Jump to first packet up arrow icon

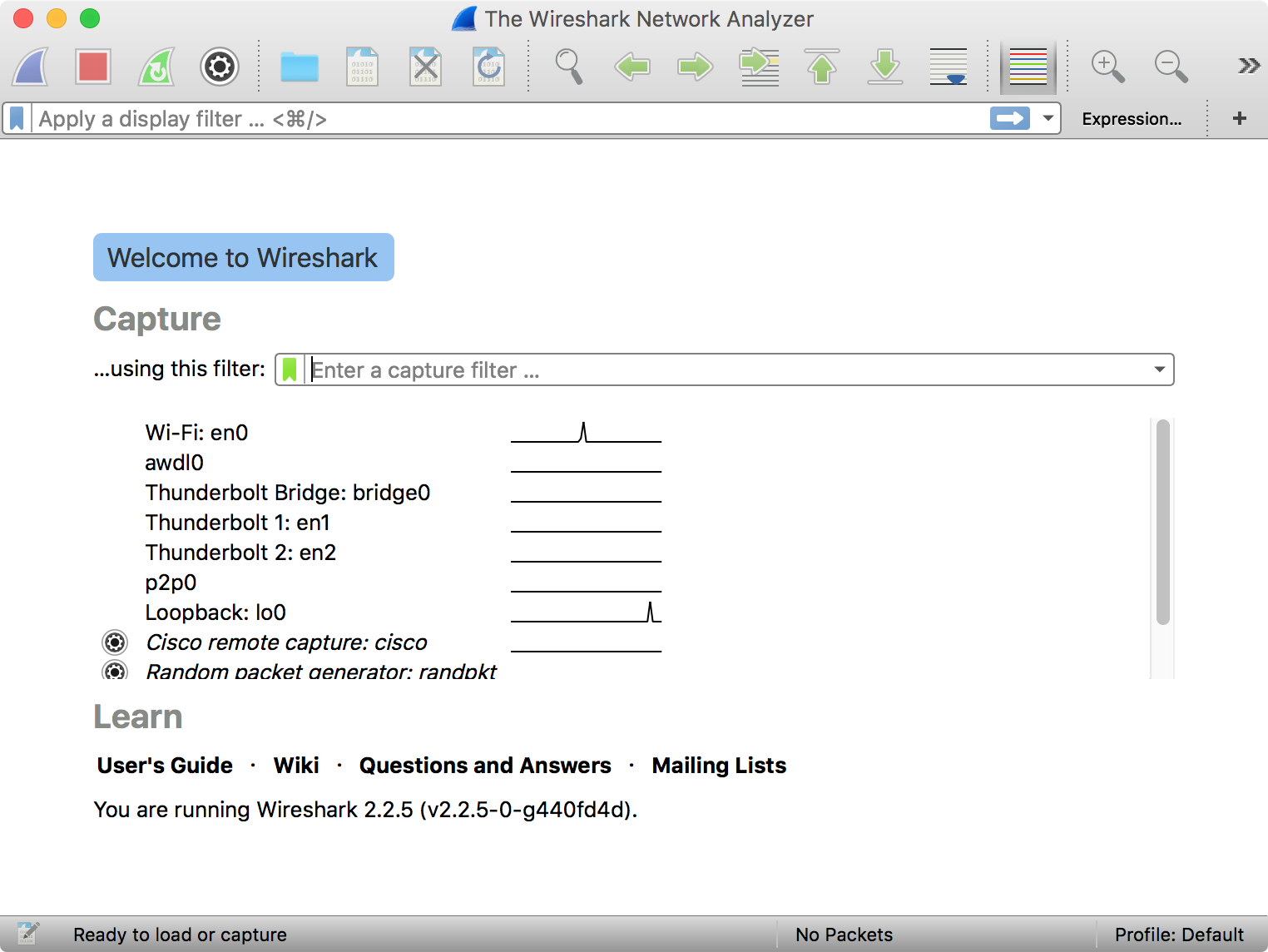point(822,67)
